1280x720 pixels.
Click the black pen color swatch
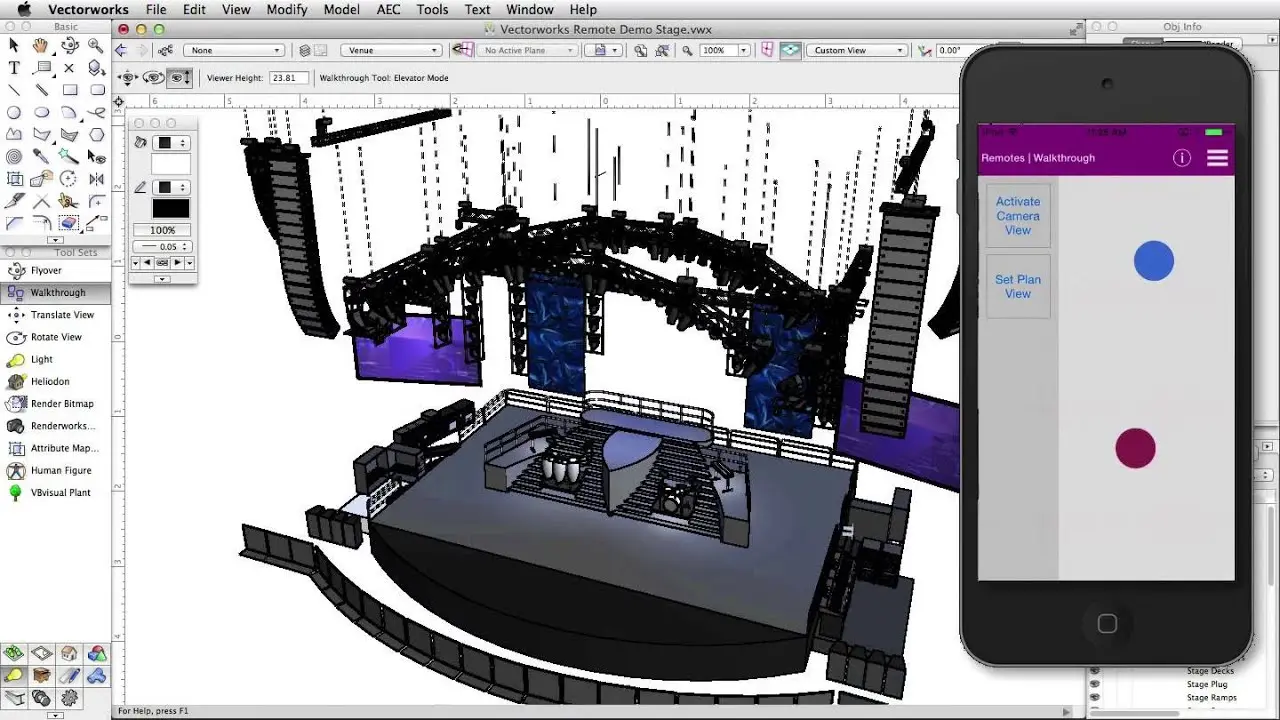(170, 208)
